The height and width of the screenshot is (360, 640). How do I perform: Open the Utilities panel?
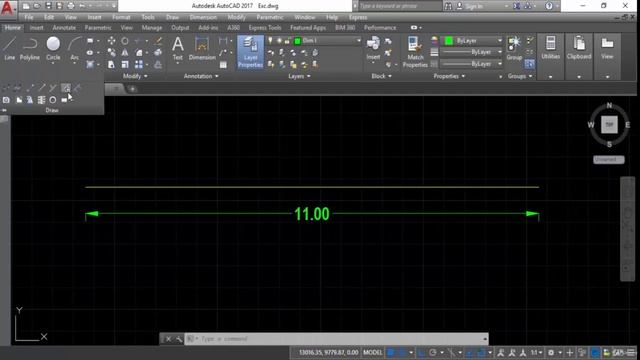550,48
